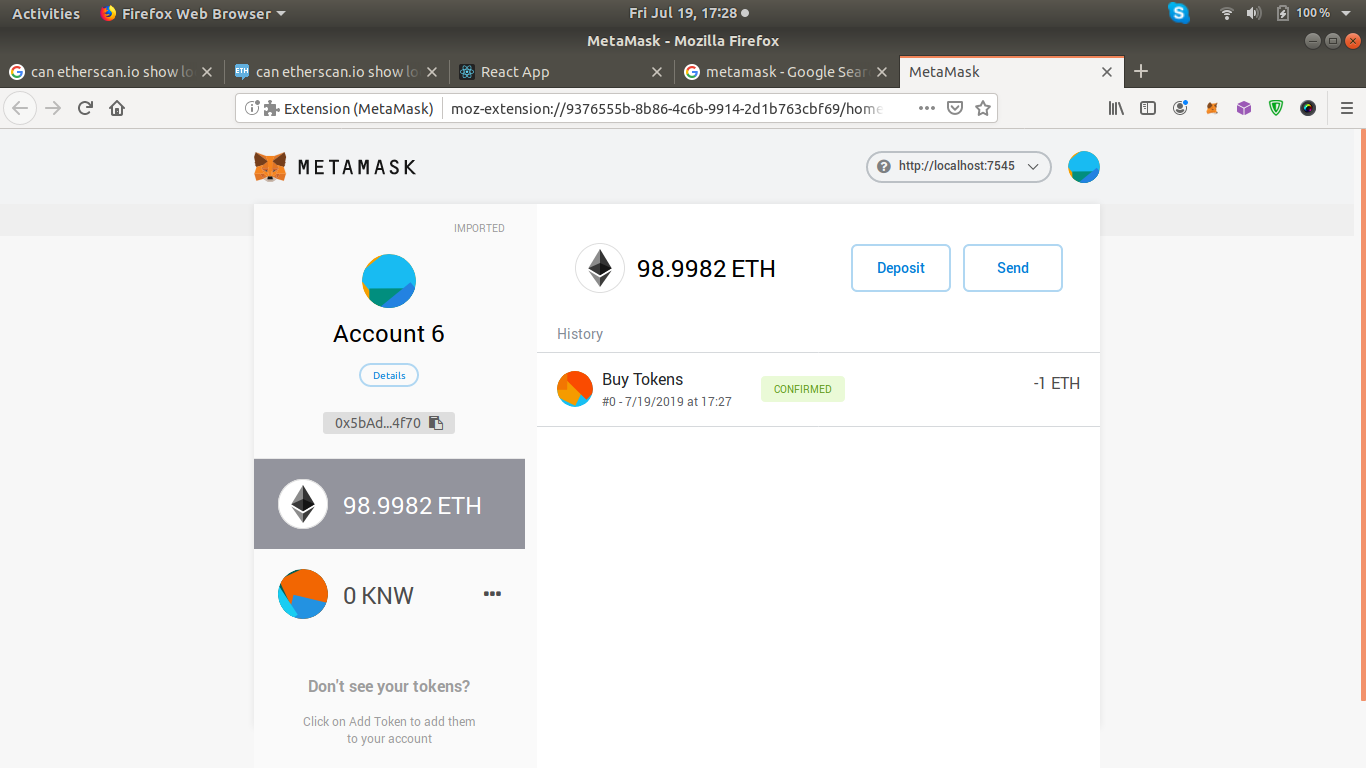Click the Ethereum diamond icon beside balance
This screenshot has width=1366, height=768.
599,268
